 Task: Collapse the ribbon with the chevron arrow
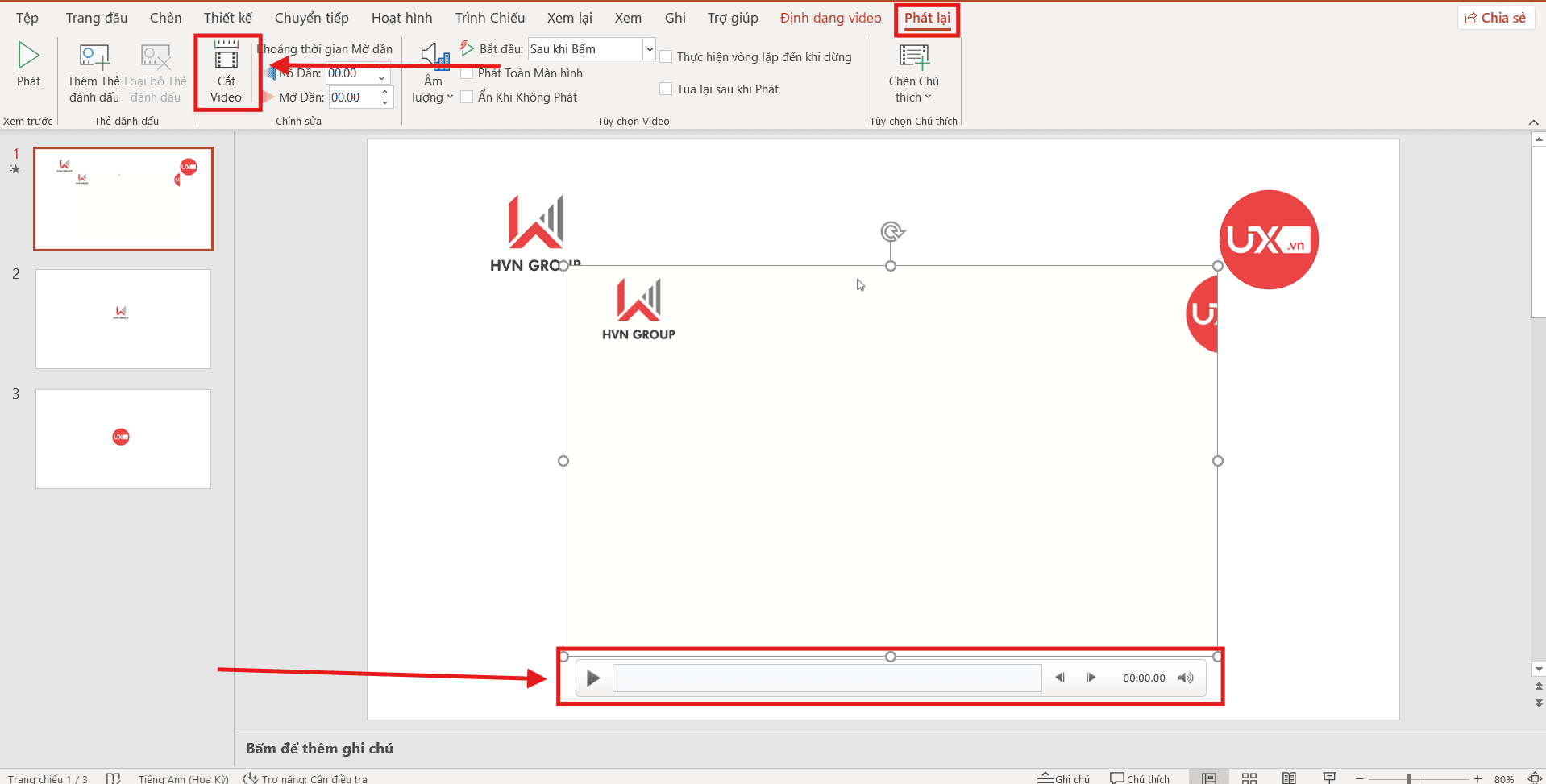pyautogui.click(x=1533, y=122)
